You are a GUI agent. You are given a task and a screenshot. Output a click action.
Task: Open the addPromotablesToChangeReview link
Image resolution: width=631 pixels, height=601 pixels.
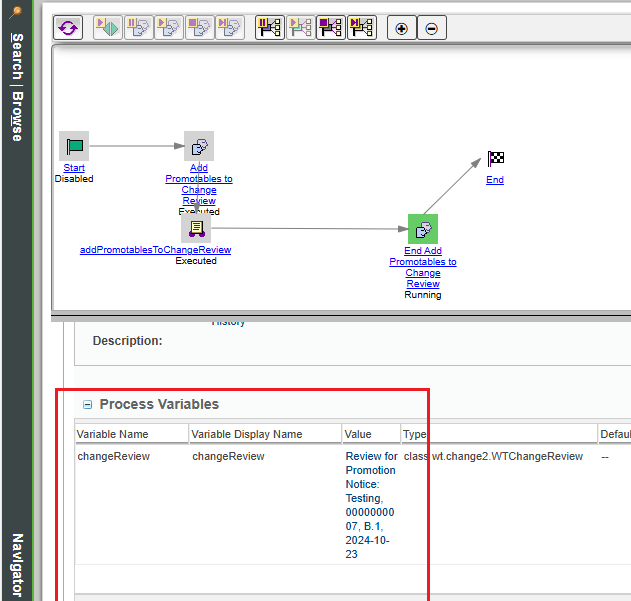(x=155, y=250)
